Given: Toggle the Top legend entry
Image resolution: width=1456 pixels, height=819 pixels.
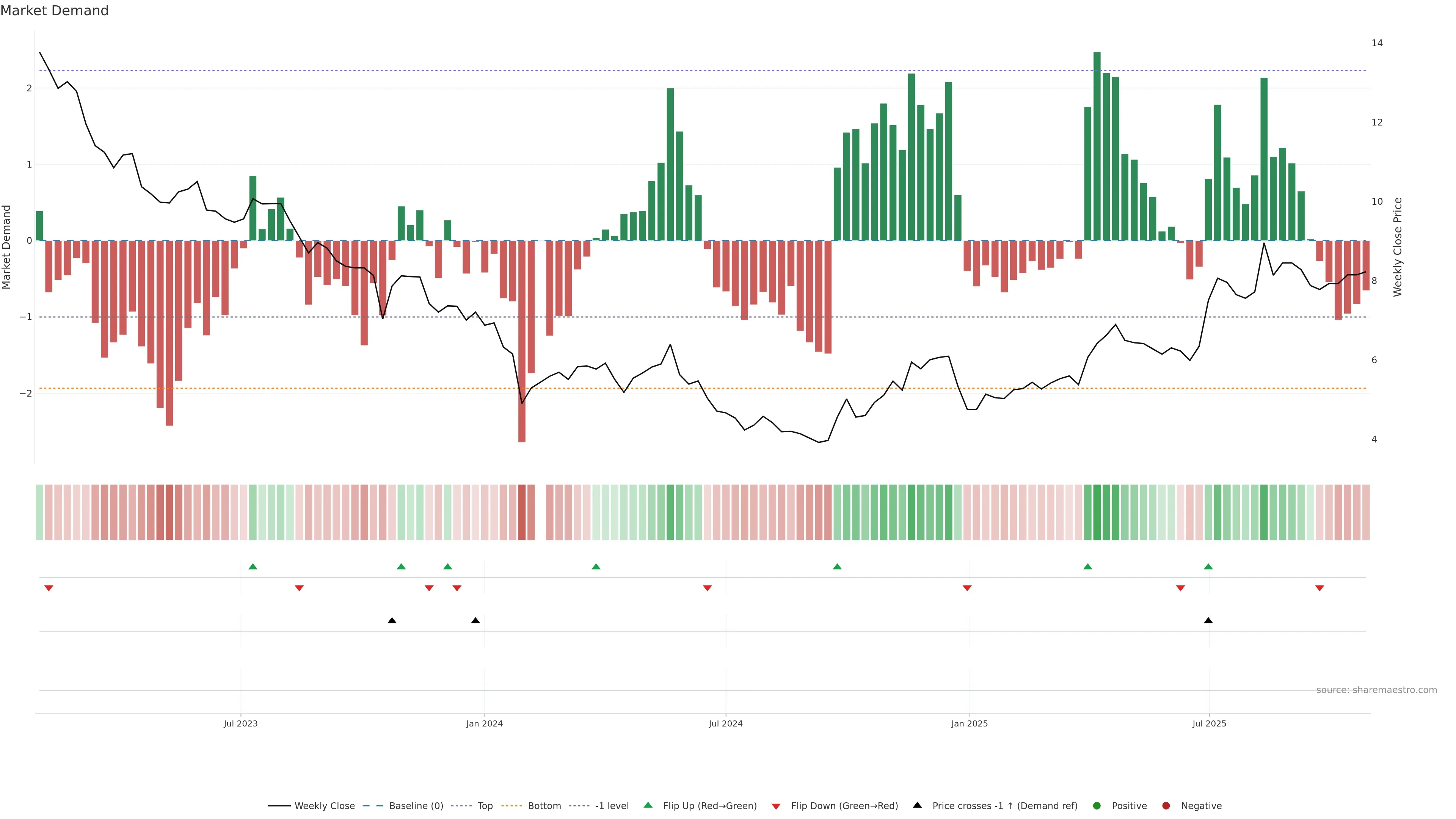Looking at the screenshot, I should coord(485,805).
